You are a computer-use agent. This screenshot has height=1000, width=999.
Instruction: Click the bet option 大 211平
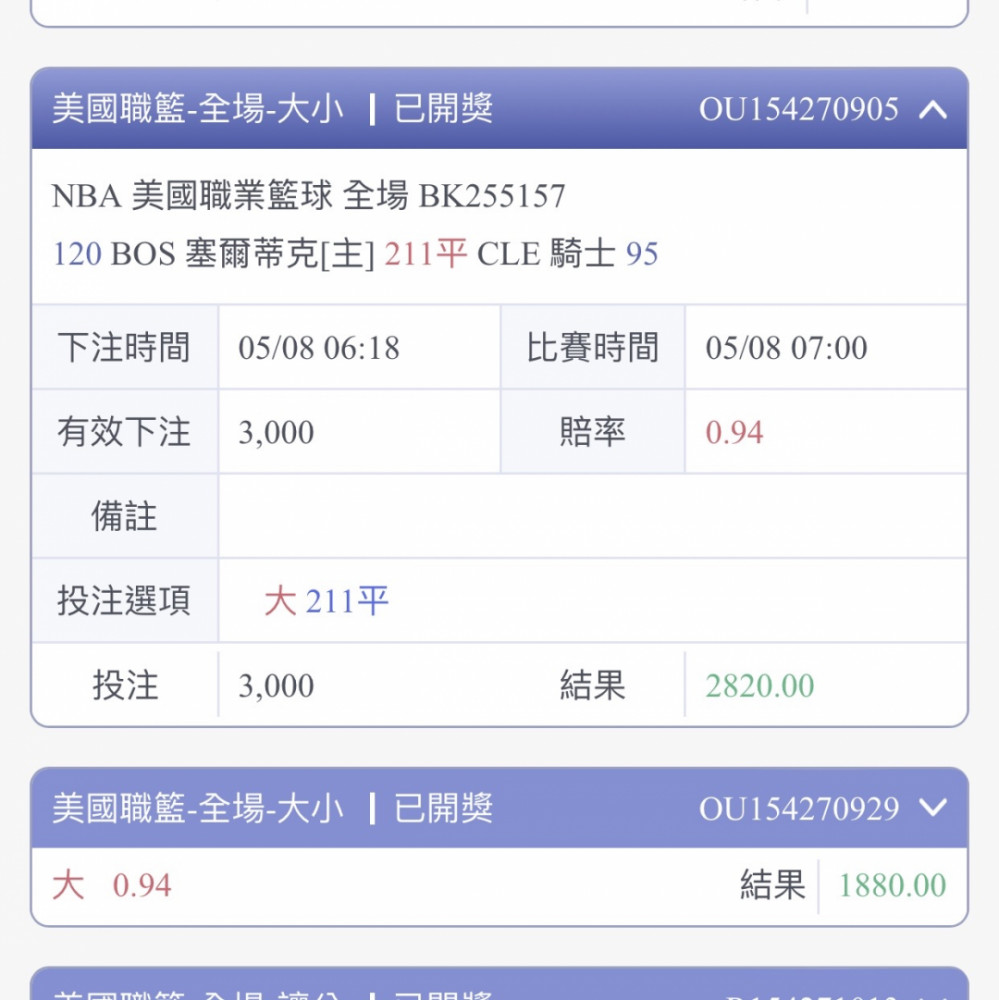(x=326, y=602)
